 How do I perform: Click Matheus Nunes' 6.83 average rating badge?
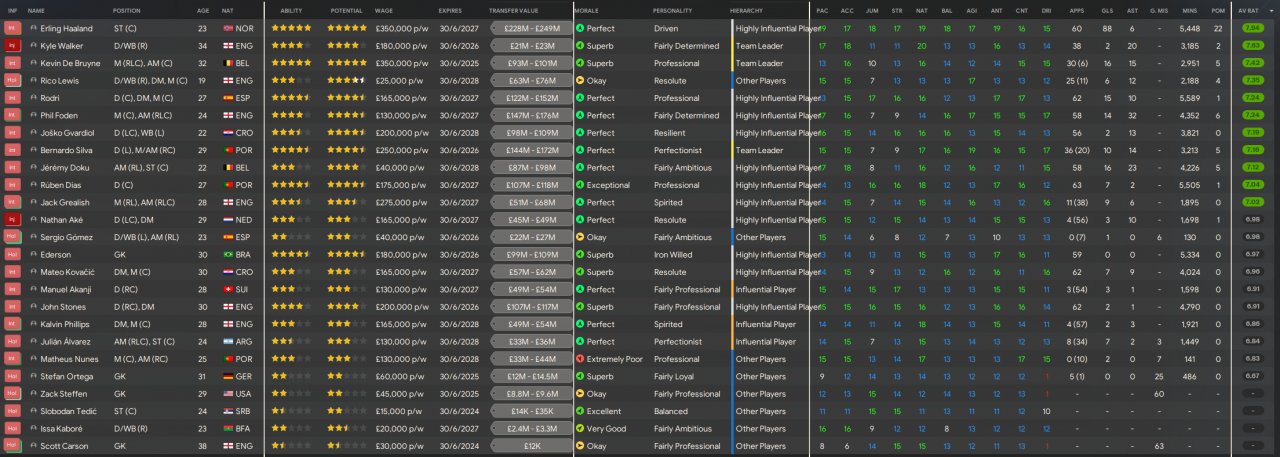pyautogui.click(x=1251, y=359)
